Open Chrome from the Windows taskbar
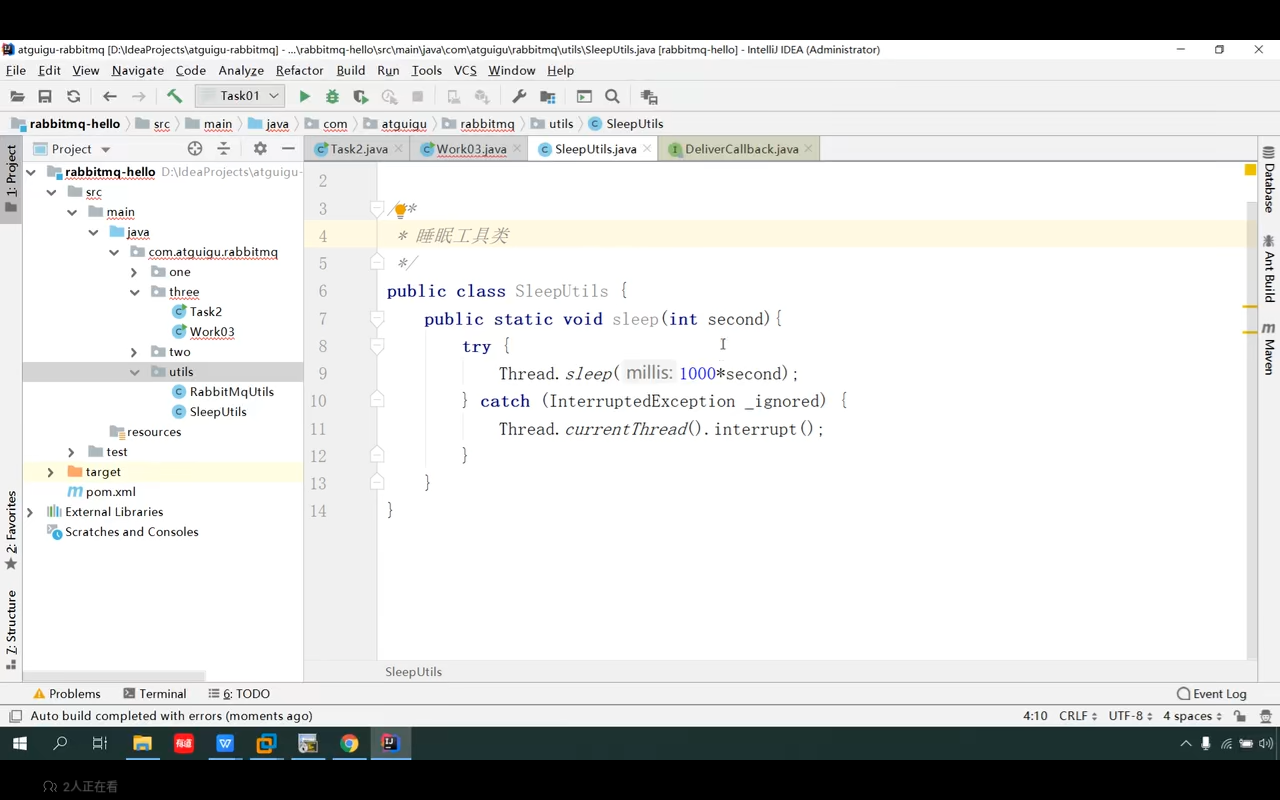This screenshot has height=800, width=1280. [349, 743]
